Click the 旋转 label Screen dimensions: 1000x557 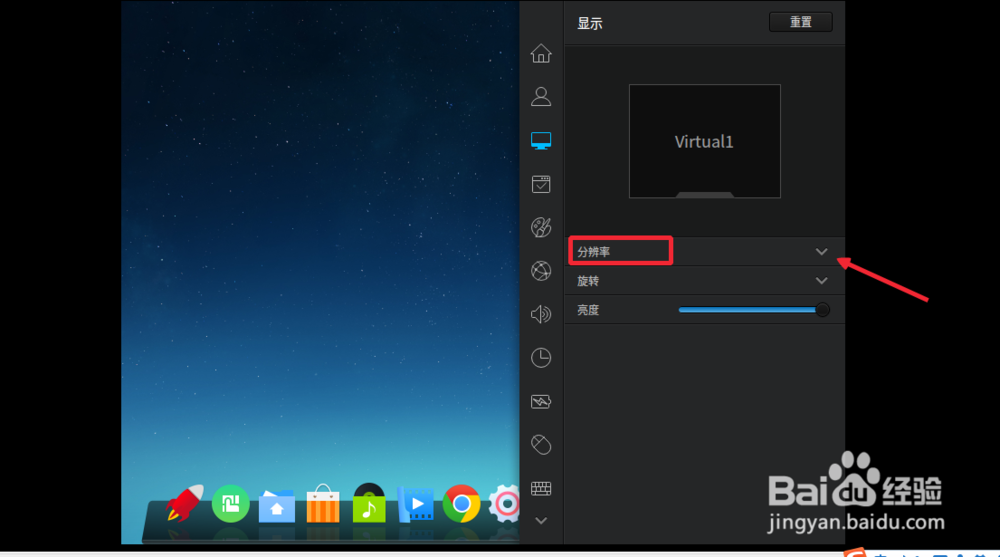click(588, 281)
